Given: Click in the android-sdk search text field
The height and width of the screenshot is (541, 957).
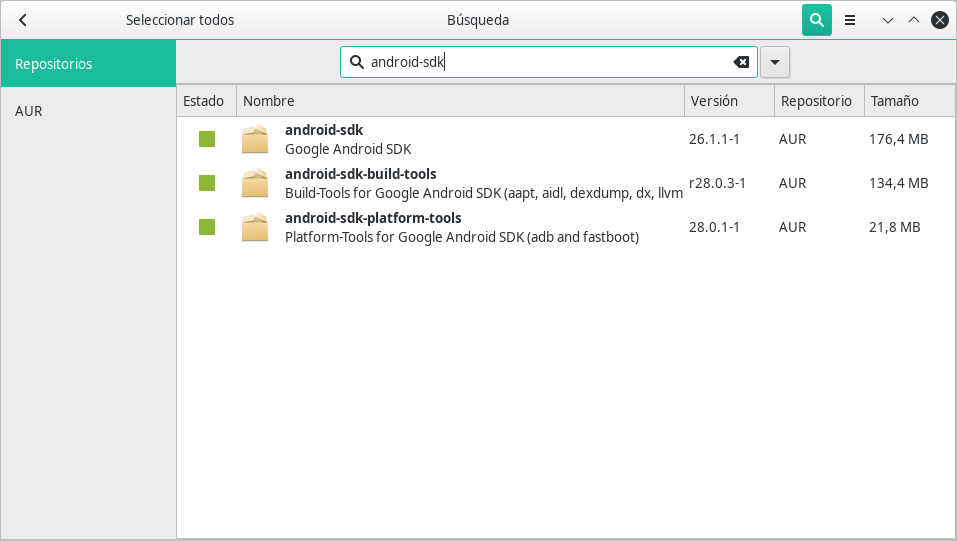Looking at the screenshot, I should (549, 62).
